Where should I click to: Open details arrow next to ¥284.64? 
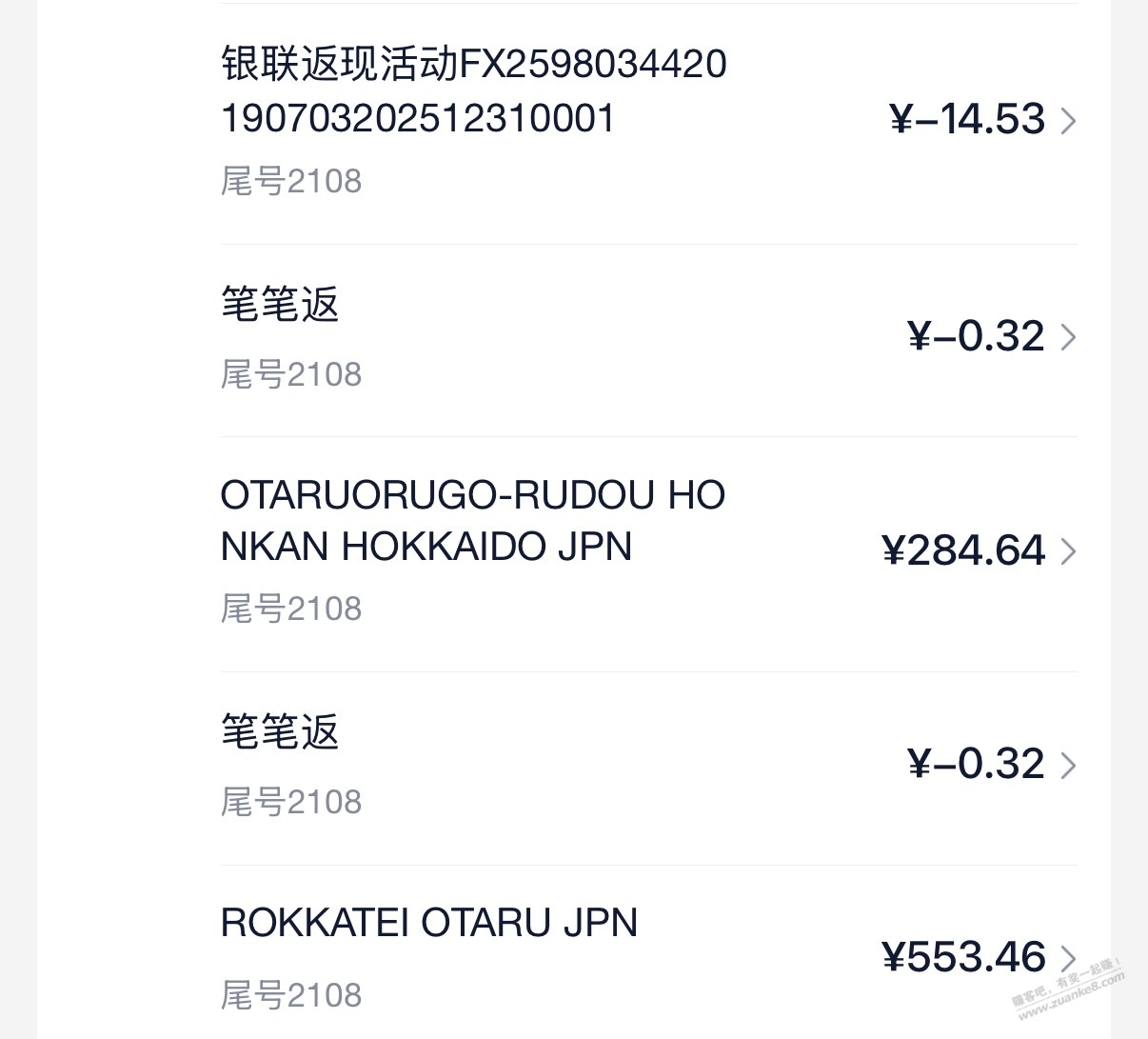(1068, 551)
